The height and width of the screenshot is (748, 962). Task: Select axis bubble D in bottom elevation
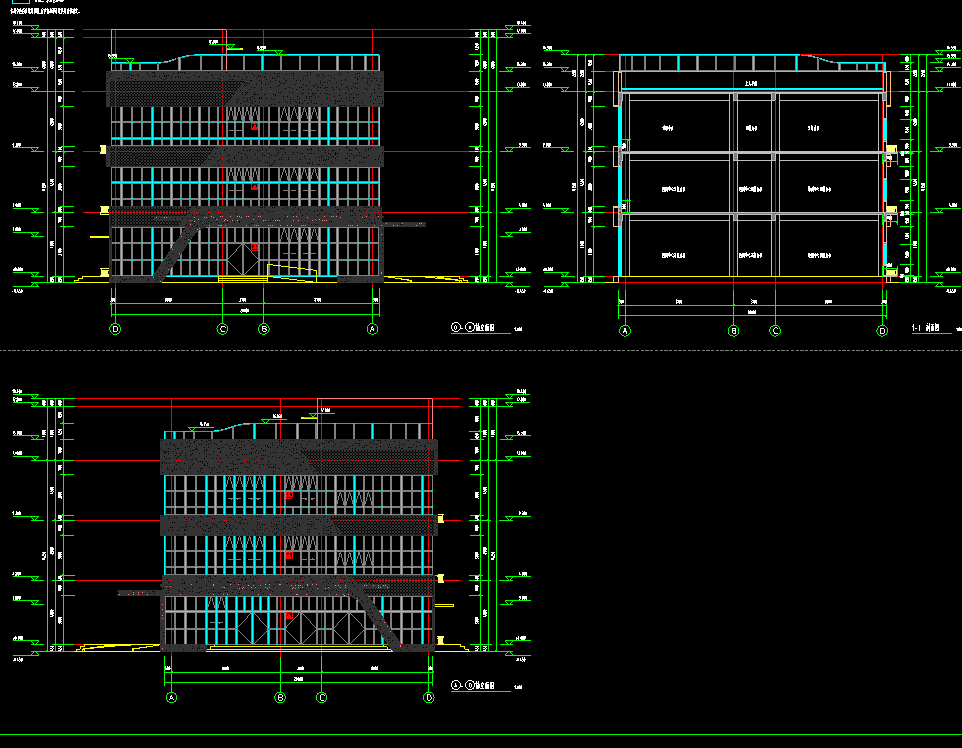[x=429, y=698]
